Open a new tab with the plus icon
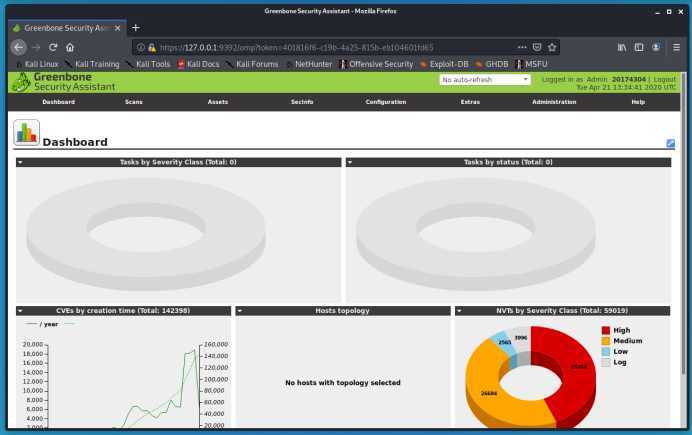692x435 pixels. (135, 28)
